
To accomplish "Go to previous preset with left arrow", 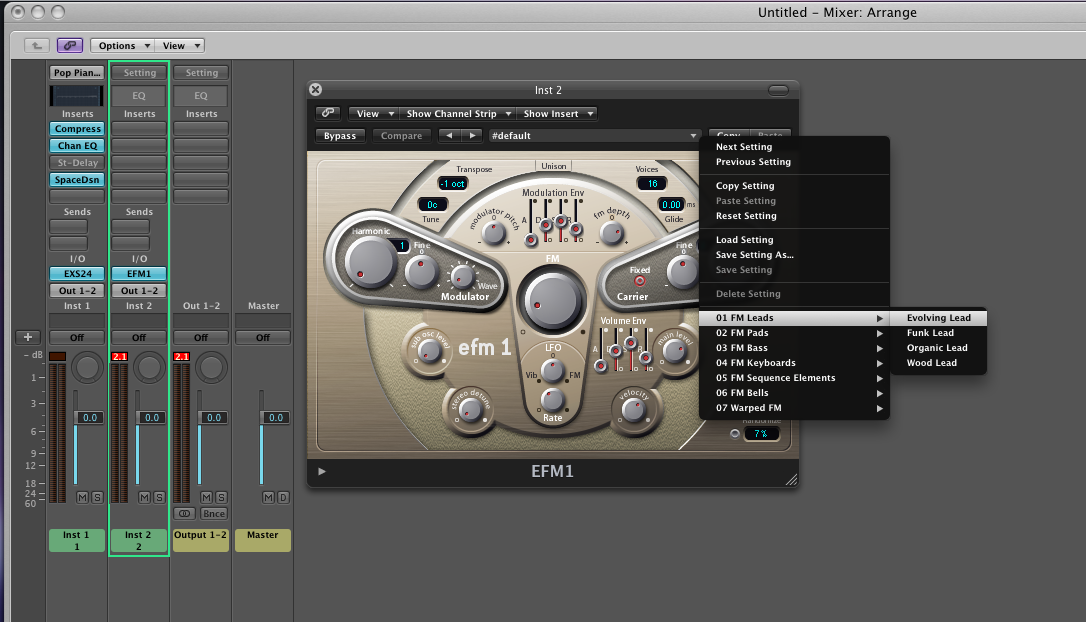I will 449,136.
